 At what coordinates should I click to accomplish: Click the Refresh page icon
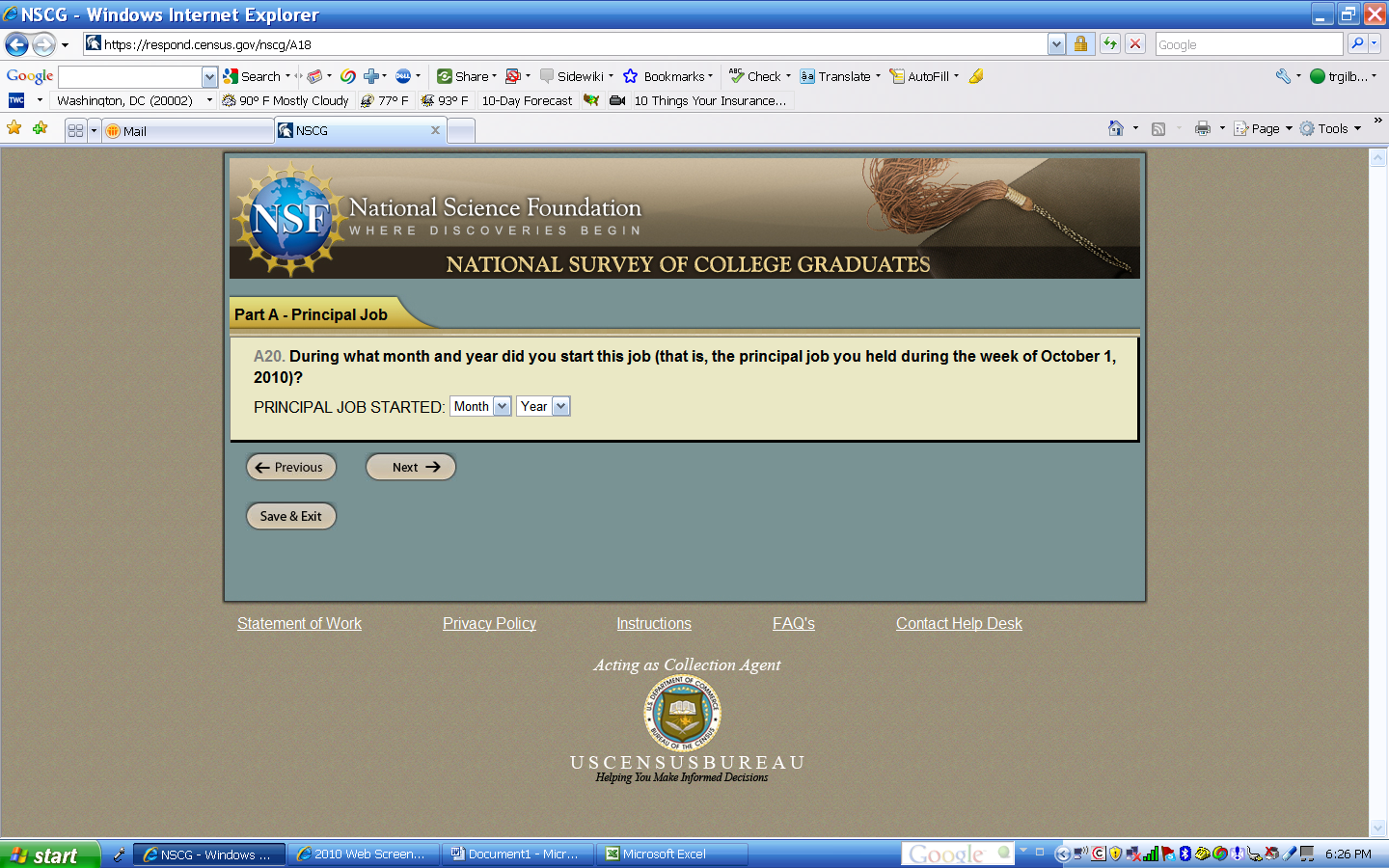tap(1110, 43)
